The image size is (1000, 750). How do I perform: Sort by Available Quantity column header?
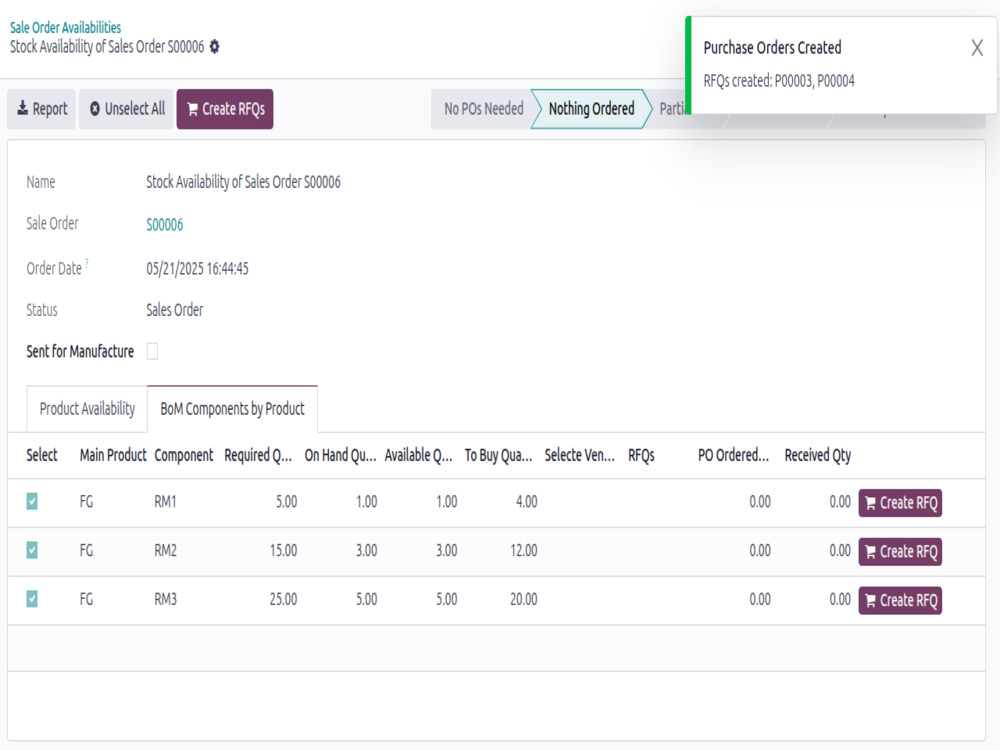pyautogui.click(x=418, y=455)
